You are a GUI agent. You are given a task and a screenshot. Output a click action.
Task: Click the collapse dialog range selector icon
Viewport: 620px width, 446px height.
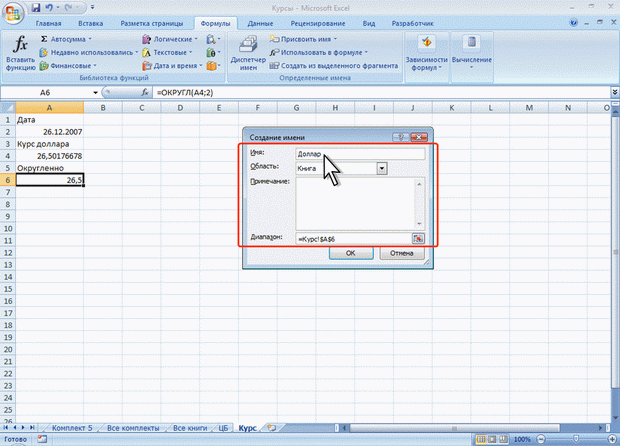coord(418,238)
